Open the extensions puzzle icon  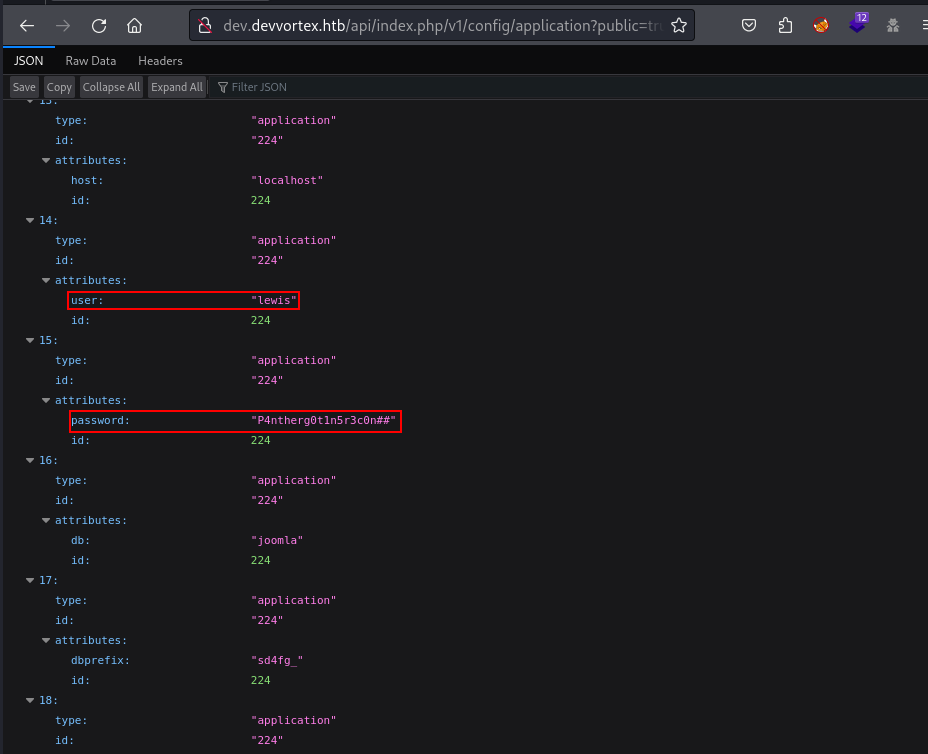[x=785, y=25]
